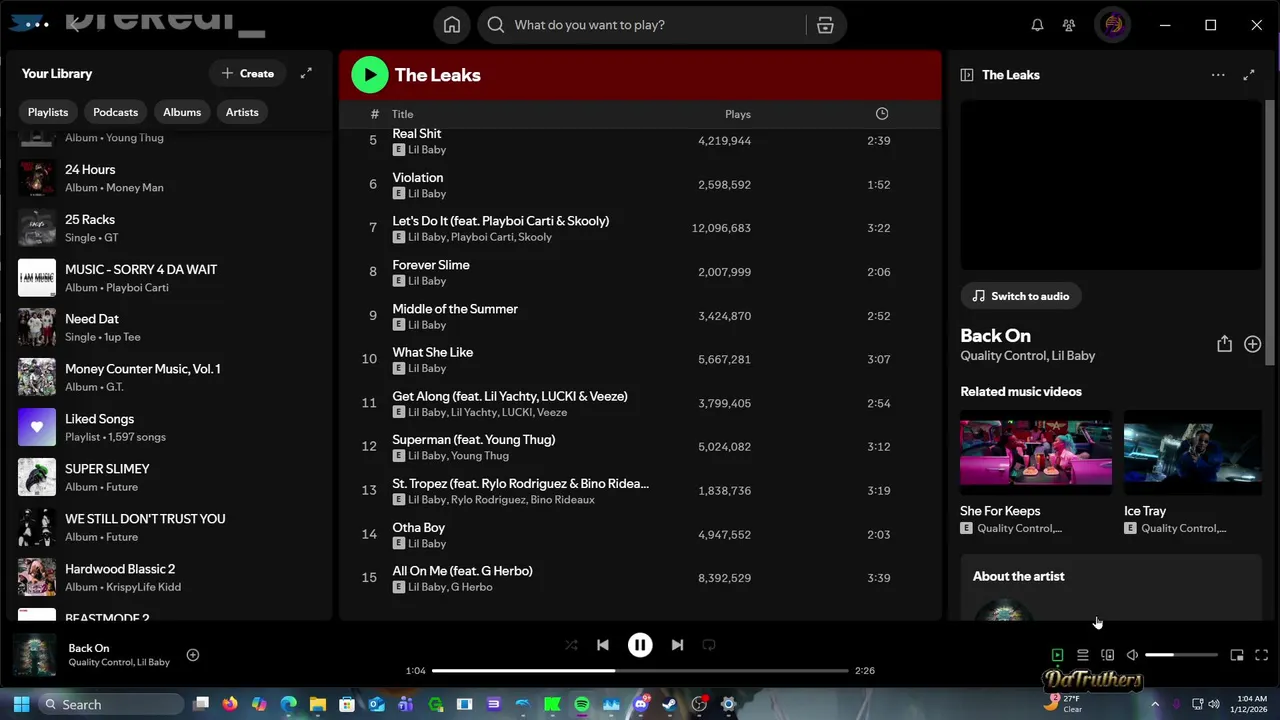This screenshot has height=720, width=1280.
Task: Open the What's New notification bell
Action: click(1037, 25)
